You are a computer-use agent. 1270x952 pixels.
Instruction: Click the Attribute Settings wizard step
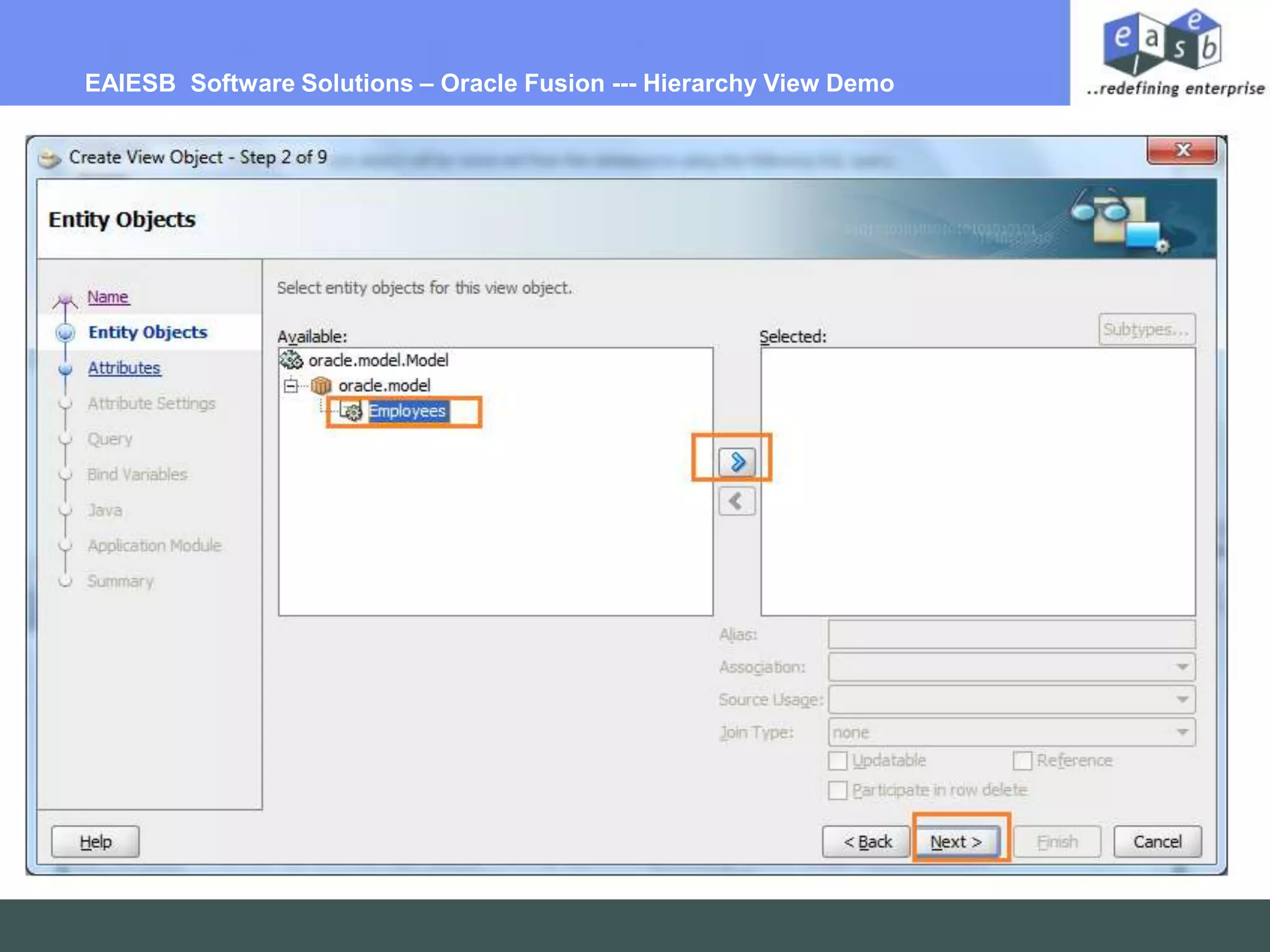pyautogui.click(x=151, y=403)
